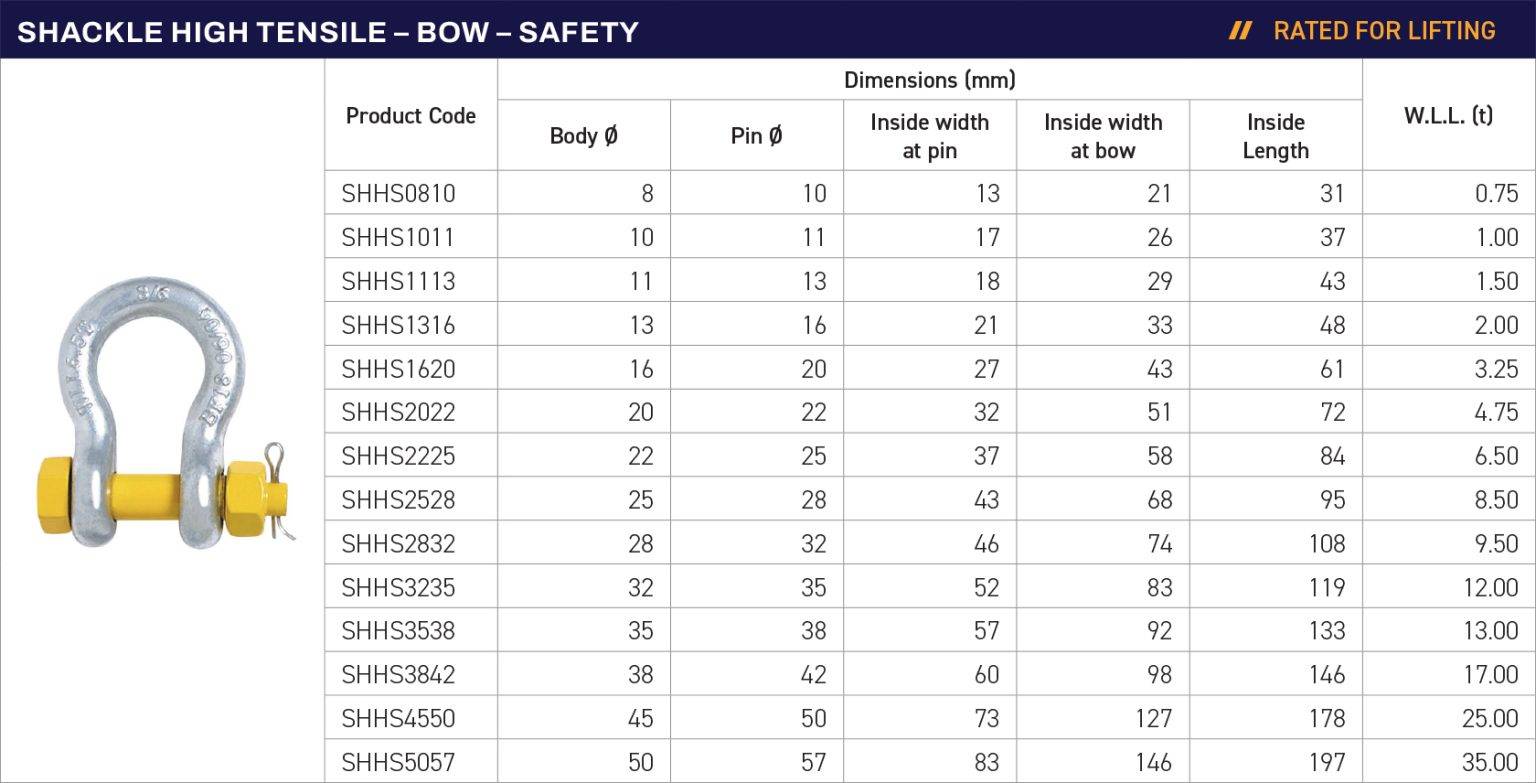Select the "Pin Ø" column header

pos(756,136)
